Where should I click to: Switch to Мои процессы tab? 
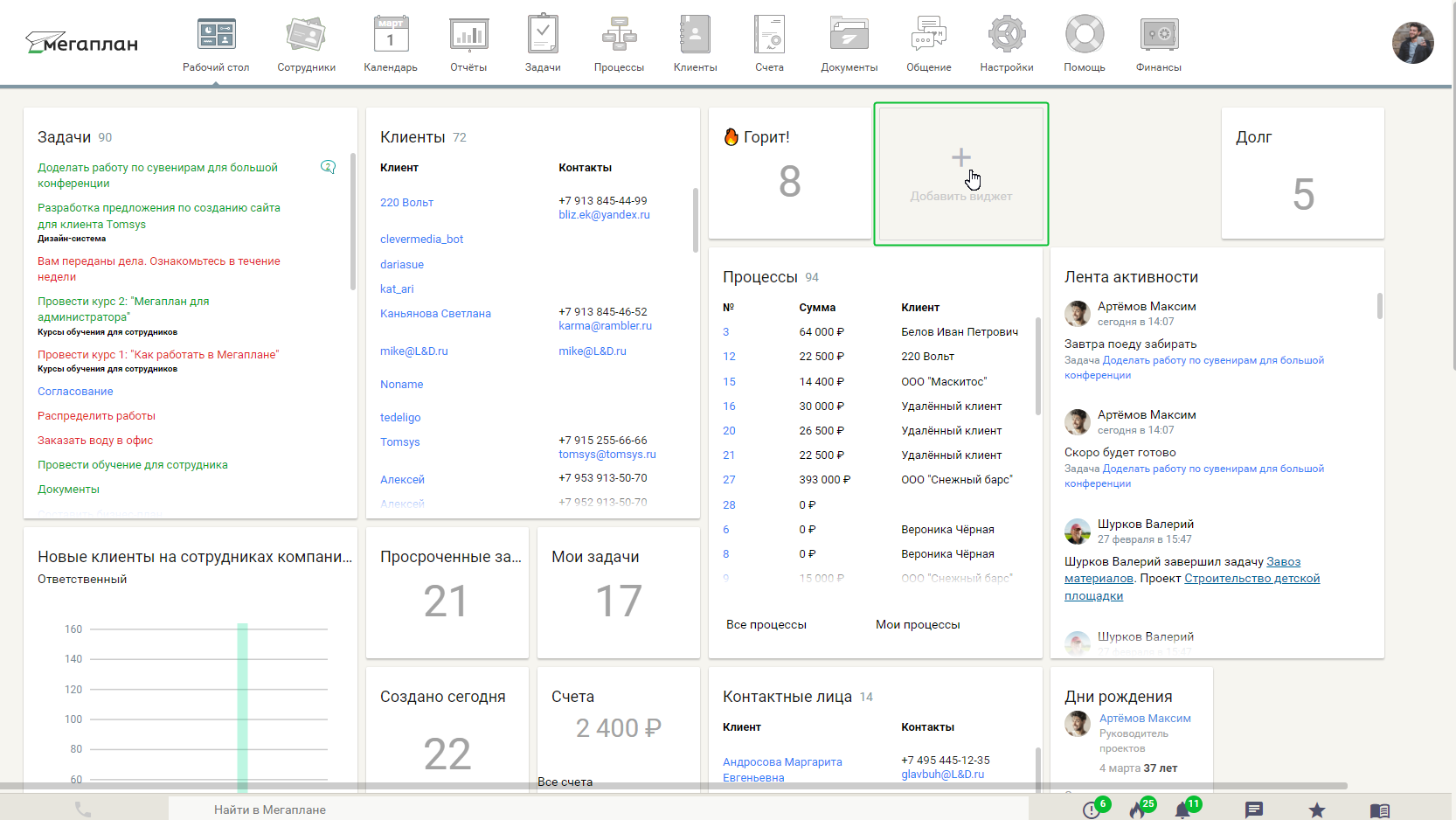(918, 624)
